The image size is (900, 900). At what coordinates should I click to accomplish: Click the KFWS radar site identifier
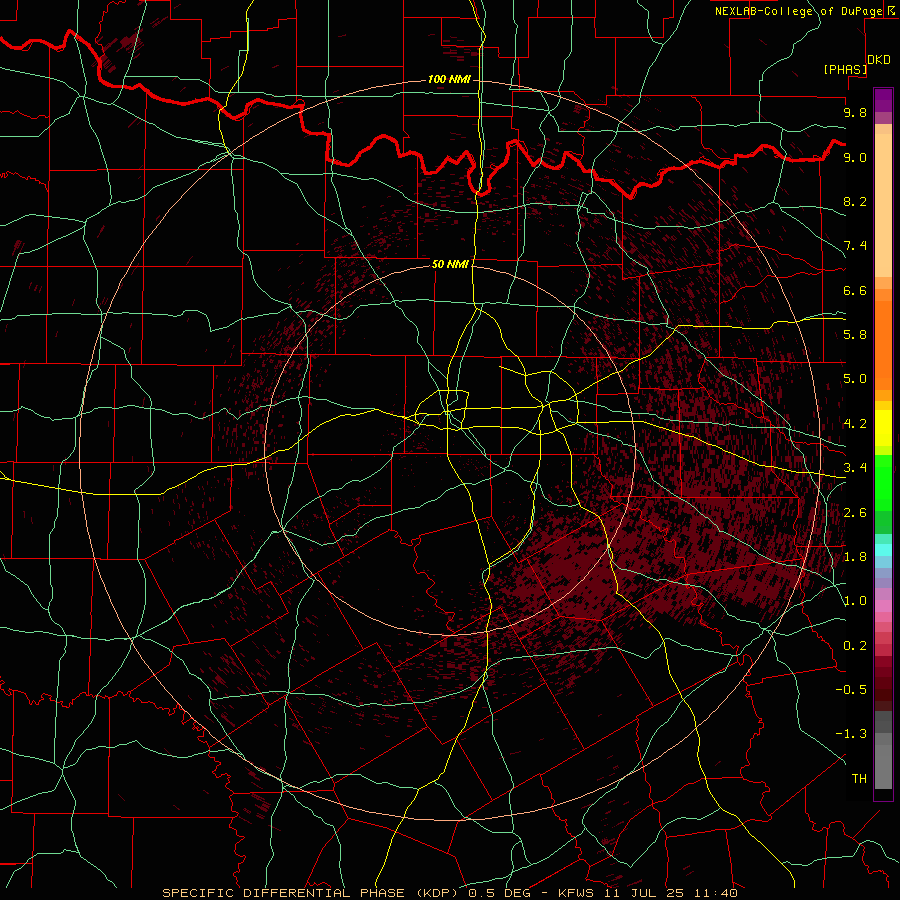point(576,893)
